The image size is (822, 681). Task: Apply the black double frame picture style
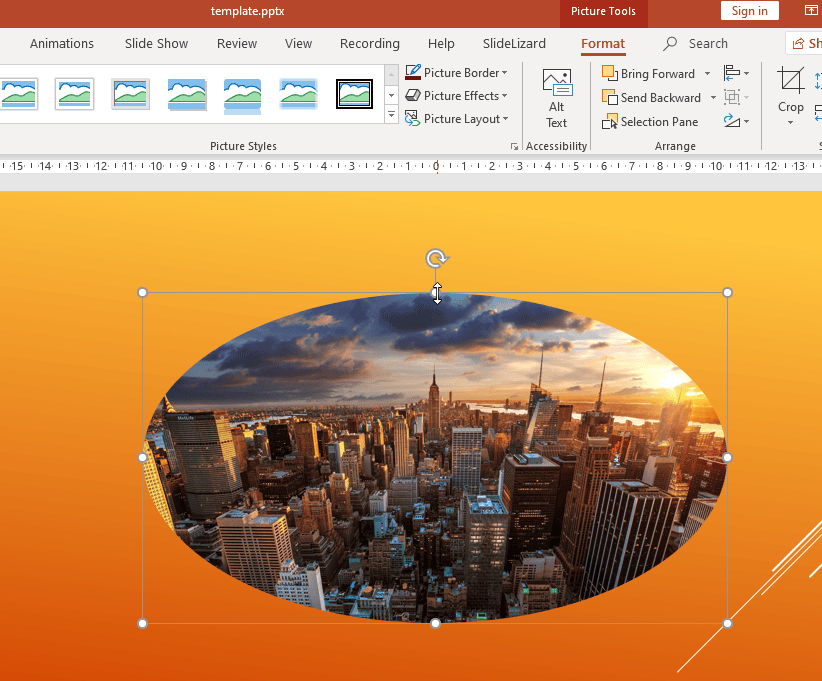coord(354,94)
